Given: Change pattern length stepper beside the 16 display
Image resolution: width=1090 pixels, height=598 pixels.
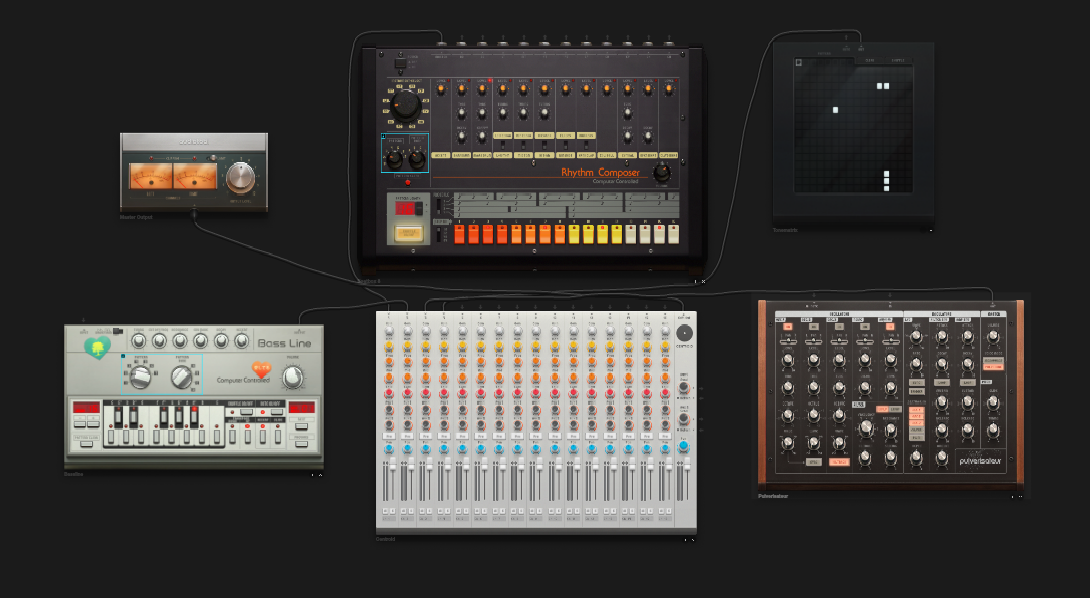Looking at the screenshot, I should coord(420,209).
